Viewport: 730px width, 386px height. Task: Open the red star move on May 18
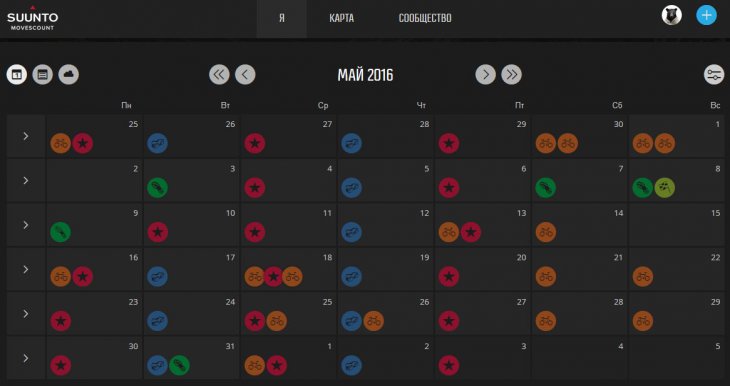point(274,277)
